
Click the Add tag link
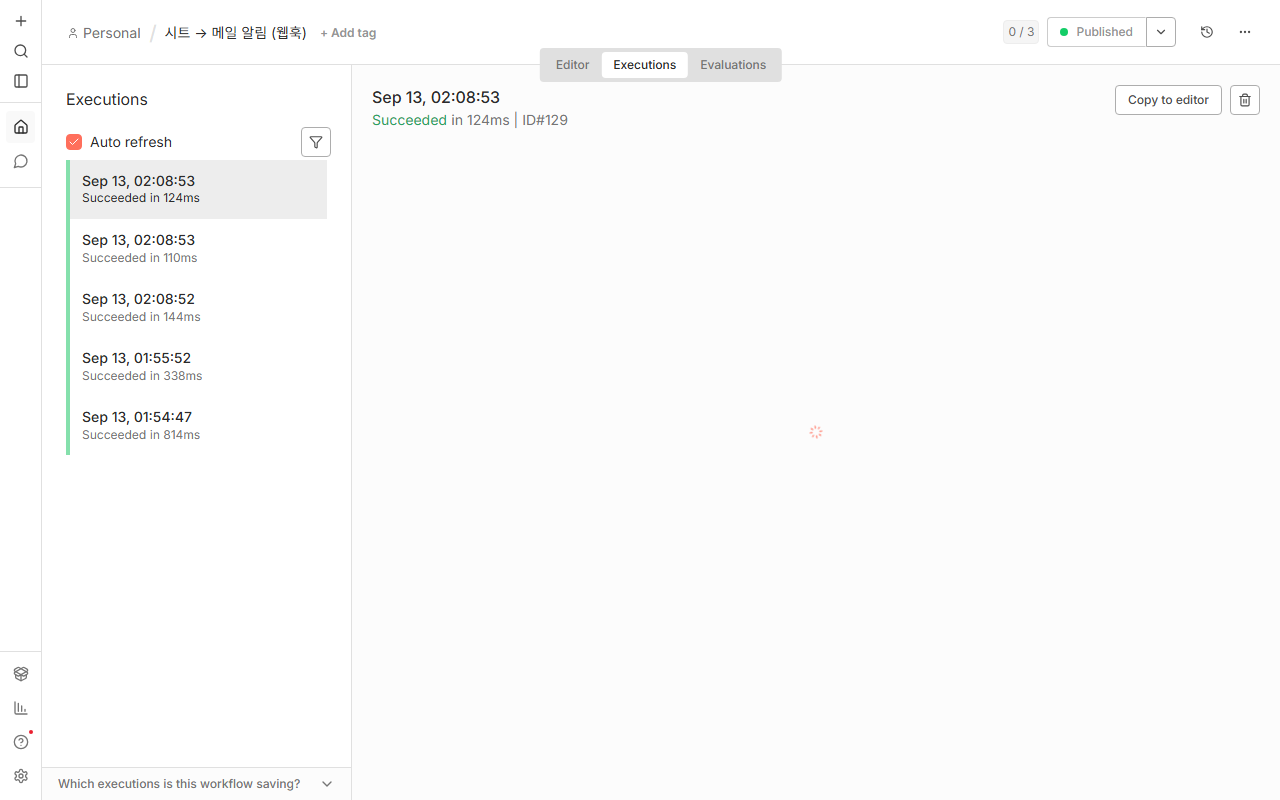click(x=348, y=33)
